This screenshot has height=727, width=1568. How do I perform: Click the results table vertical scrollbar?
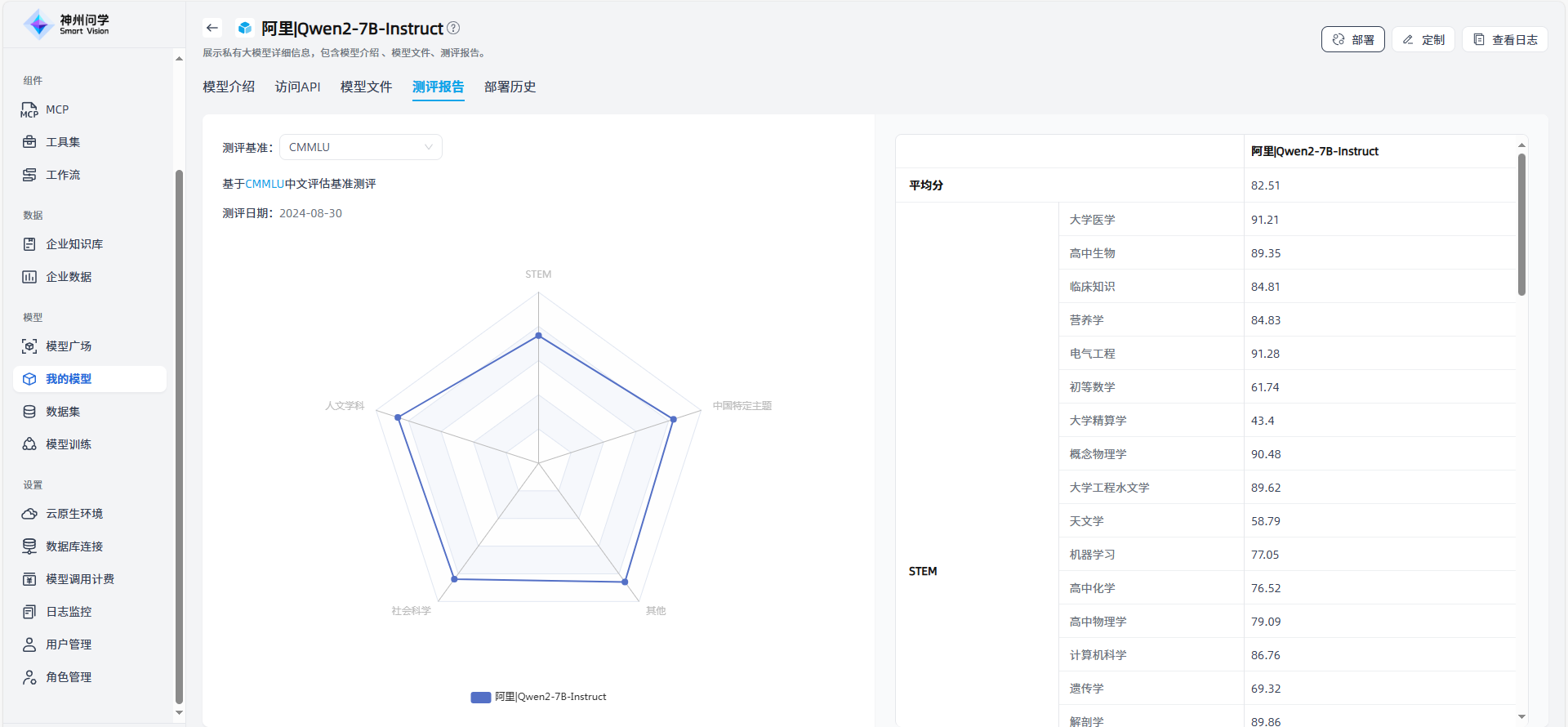tap(1521, 225)
